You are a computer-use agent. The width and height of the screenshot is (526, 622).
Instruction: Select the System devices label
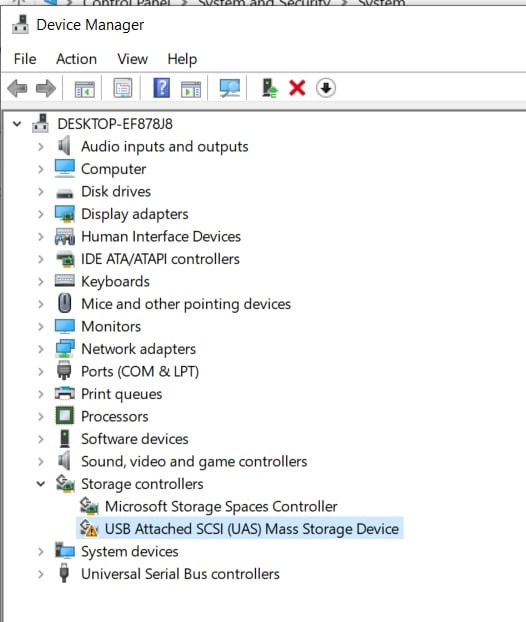click(x=130, y=552)
